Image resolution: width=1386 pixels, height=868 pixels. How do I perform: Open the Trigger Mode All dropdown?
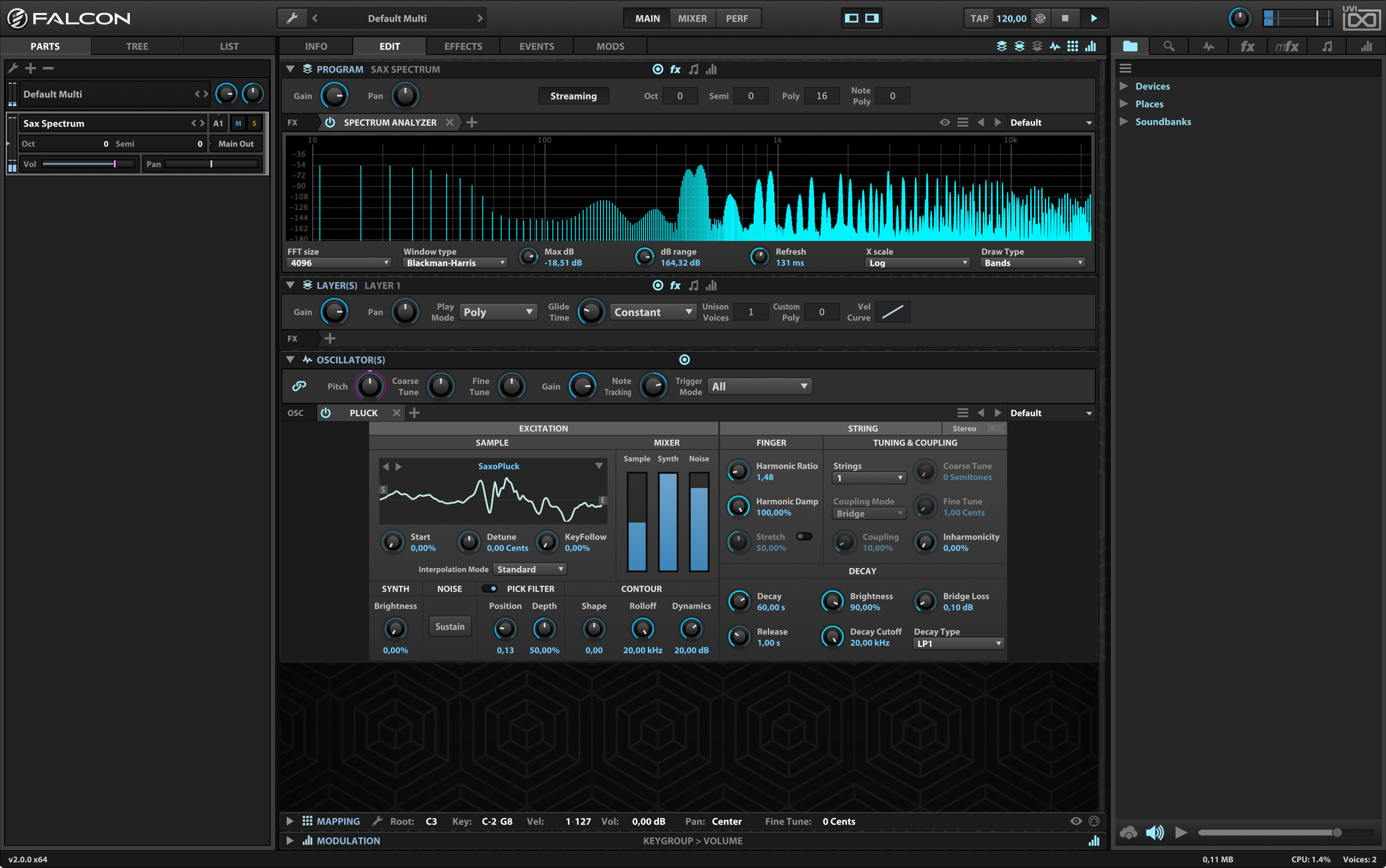pyautogui.click(x=759, y=386)
